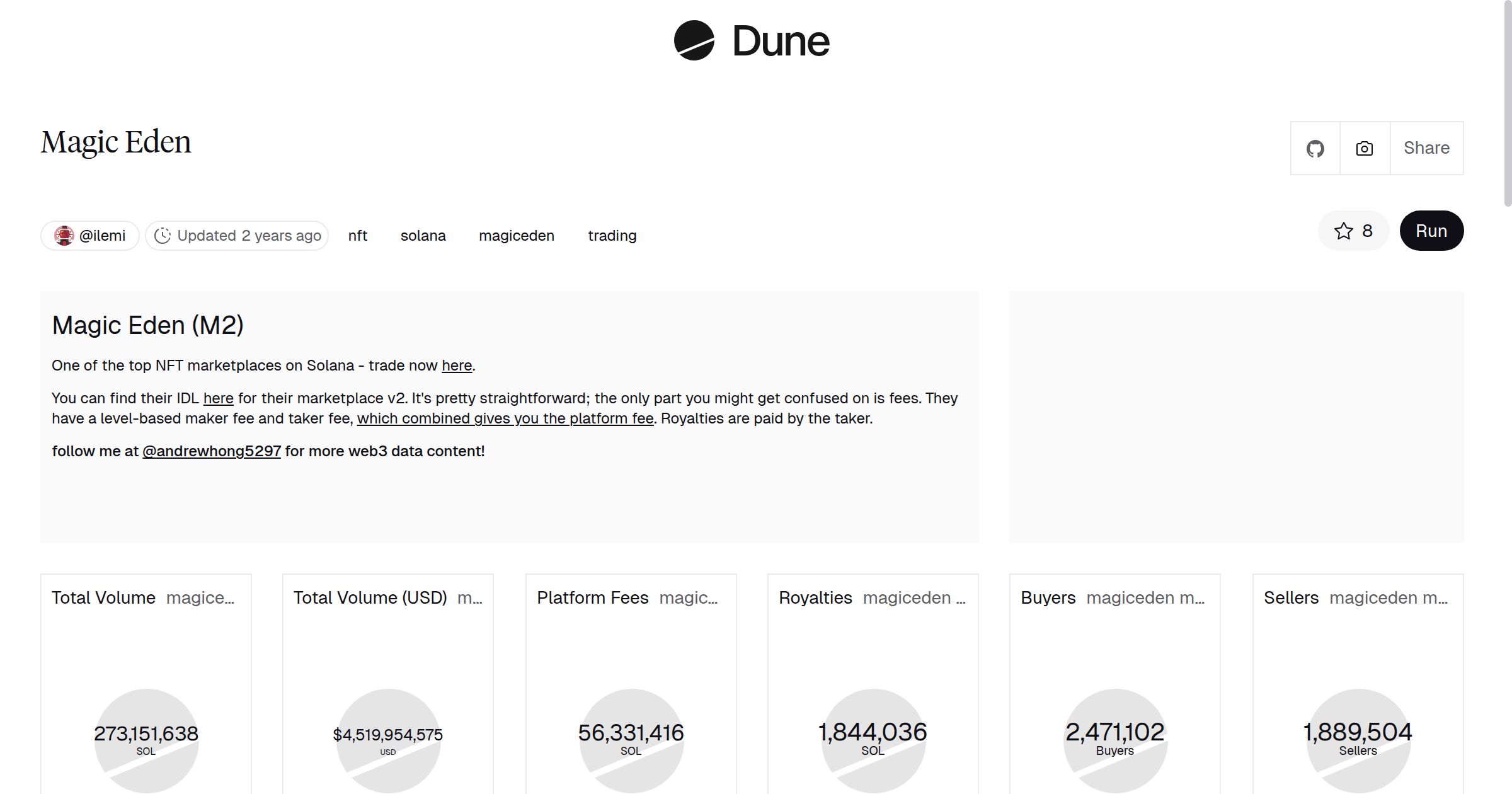1512x794 pixels.
Task: Click the camera screenshot icon
Action: (1365, 149)
